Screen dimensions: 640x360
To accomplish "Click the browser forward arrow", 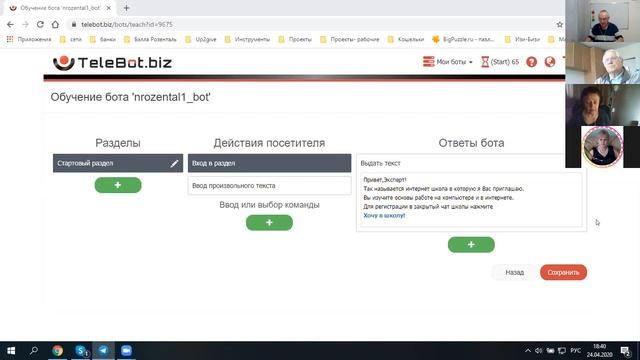I will pos(25,24).
